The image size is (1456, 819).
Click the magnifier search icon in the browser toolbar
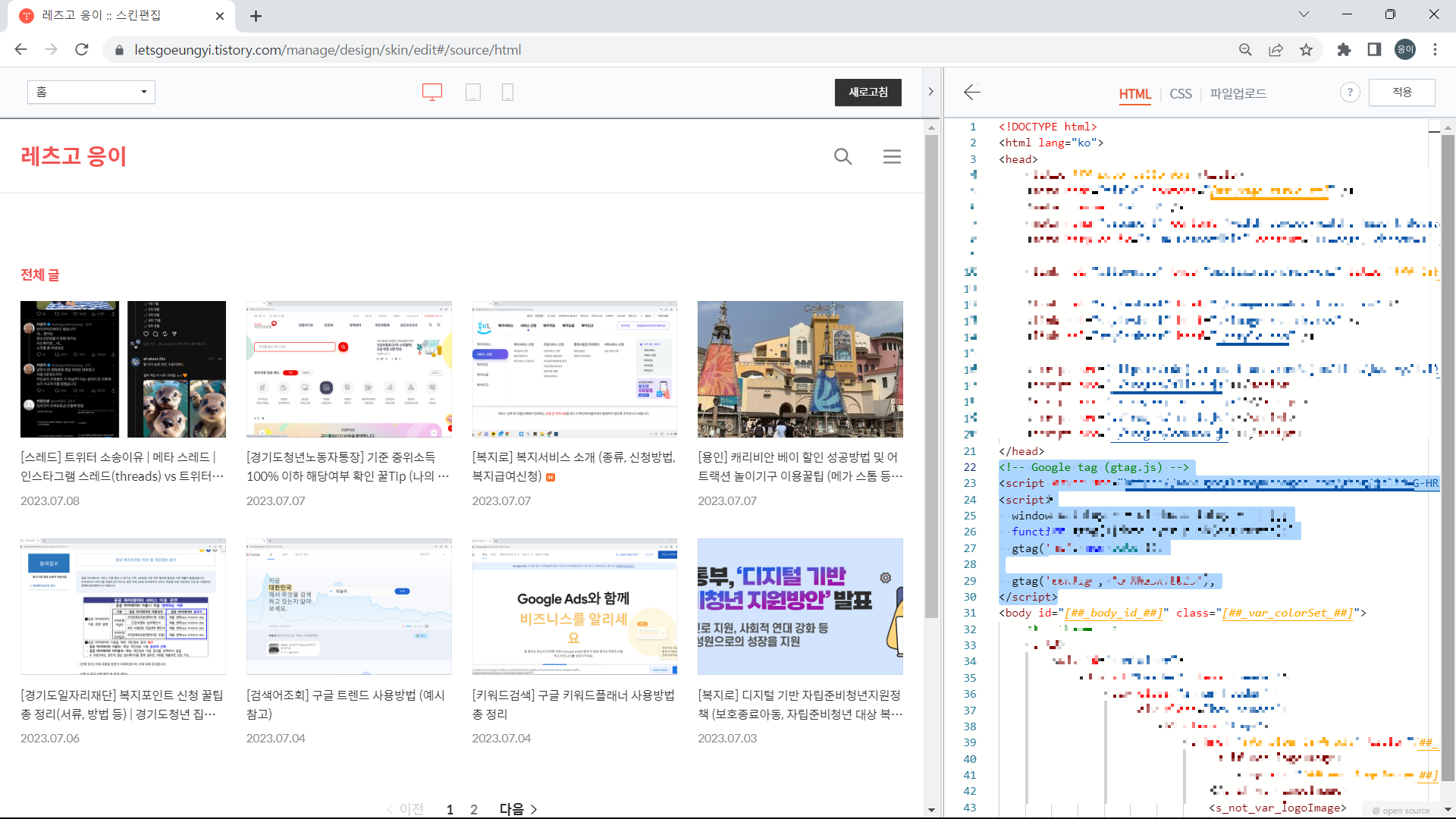1245,49
